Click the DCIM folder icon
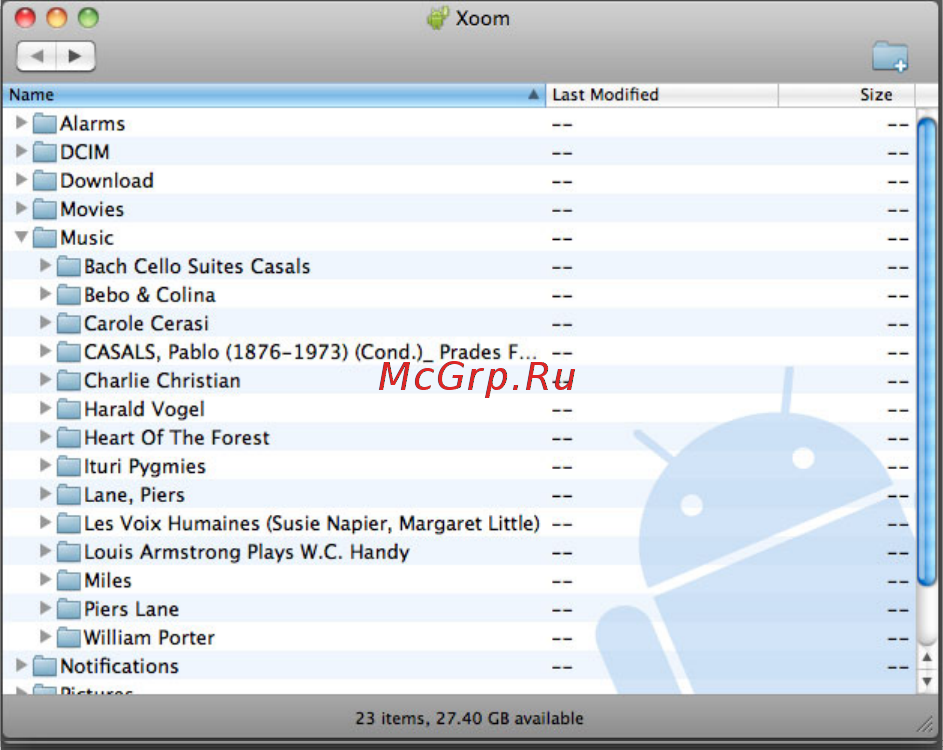The height and width of the screenshot is (750, 943). pyautogui.click(x=45, y=152)
